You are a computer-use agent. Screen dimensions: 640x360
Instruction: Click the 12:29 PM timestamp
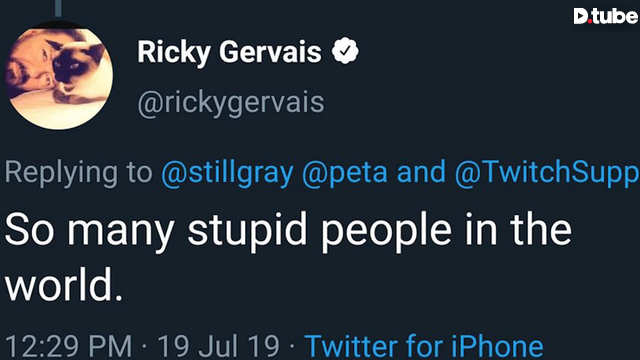(69, 347)
